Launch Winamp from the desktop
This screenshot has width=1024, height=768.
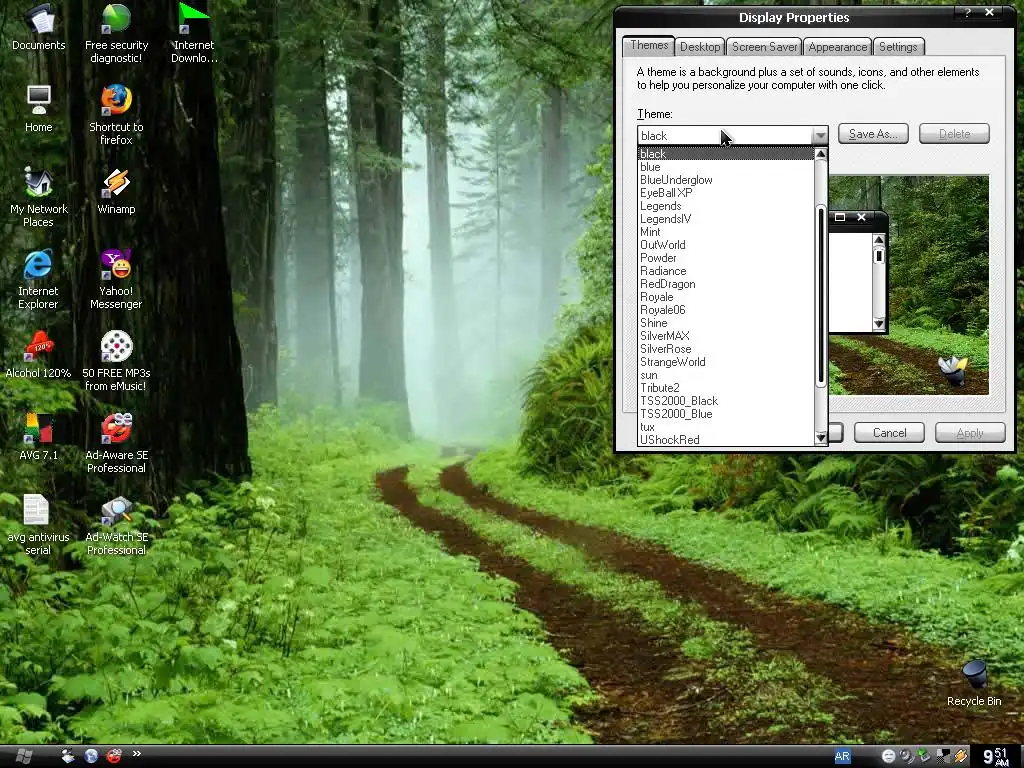[116, 191]
